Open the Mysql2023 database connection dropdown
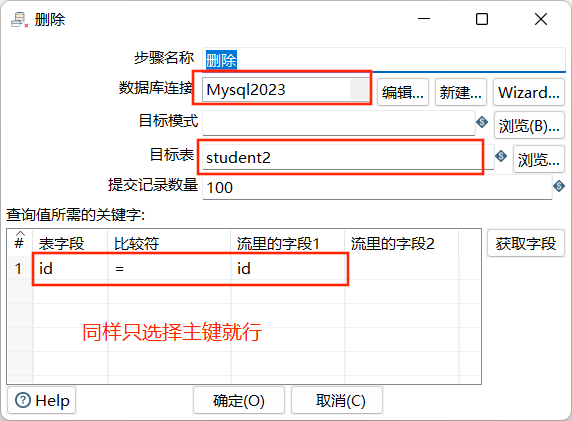The image size is (572, 421). pos(359,89)
